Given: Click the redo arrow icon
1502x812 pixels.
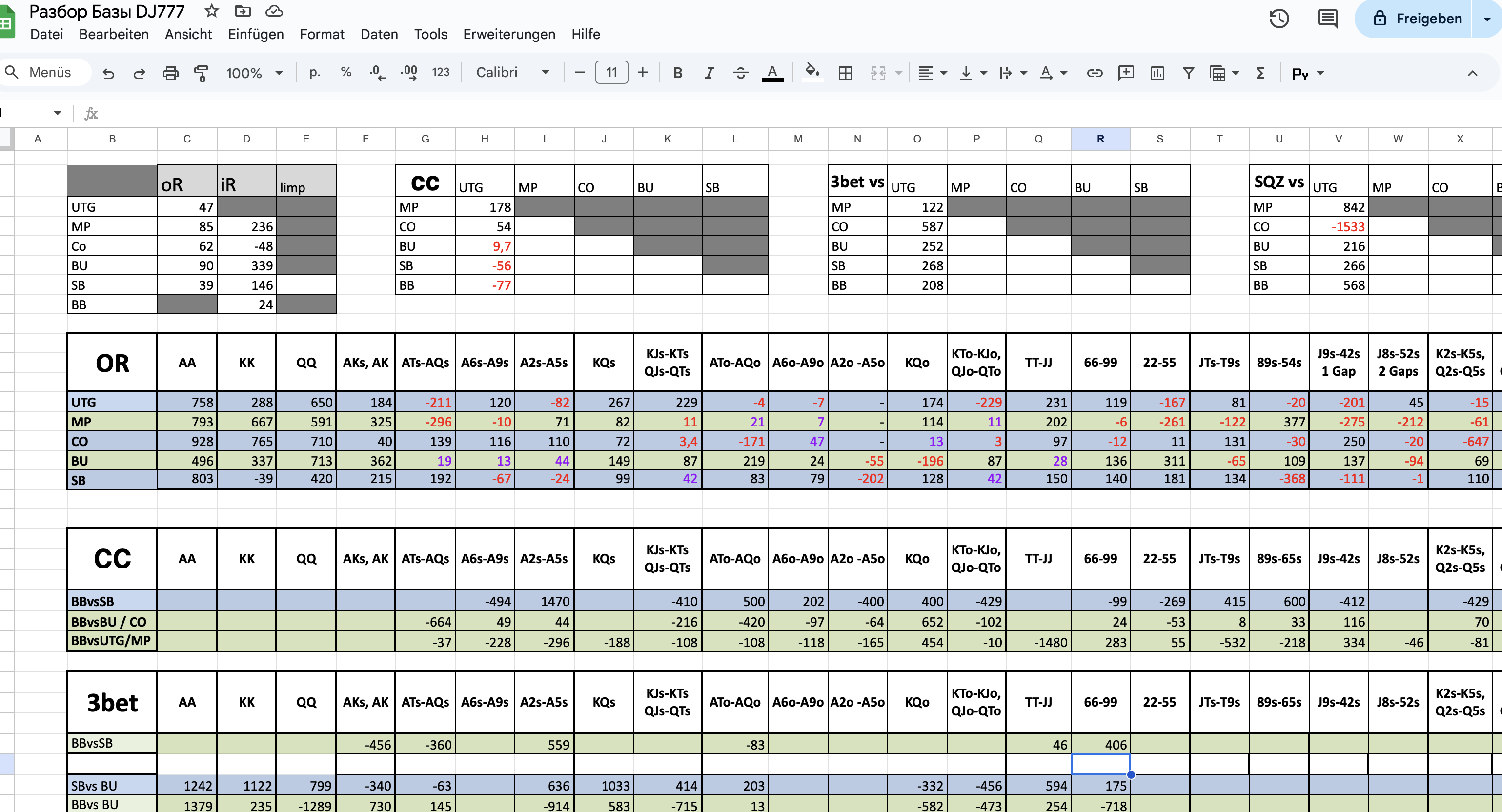Looking at the screenshot, I should 140,73.
